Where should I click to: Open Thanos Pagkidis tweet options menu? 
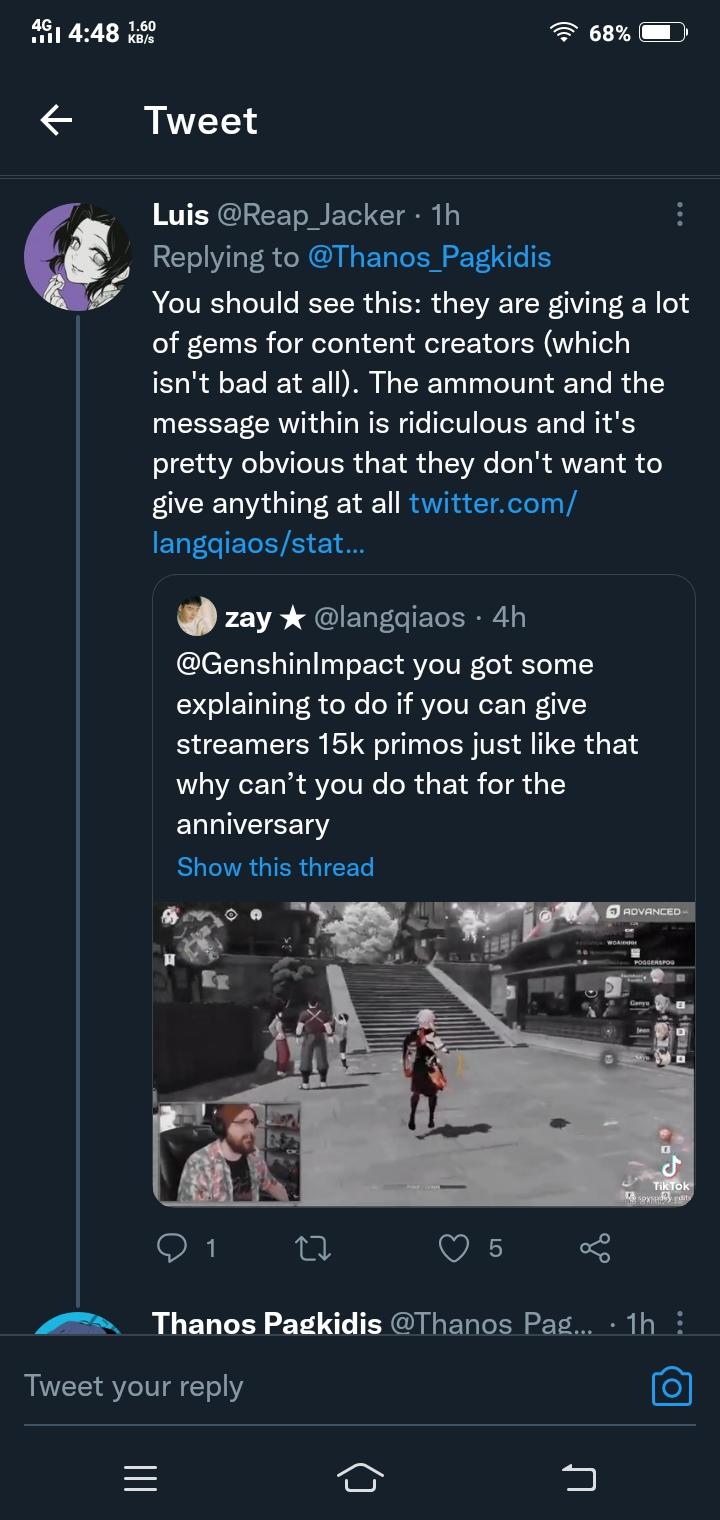[x=680, y=1323]
